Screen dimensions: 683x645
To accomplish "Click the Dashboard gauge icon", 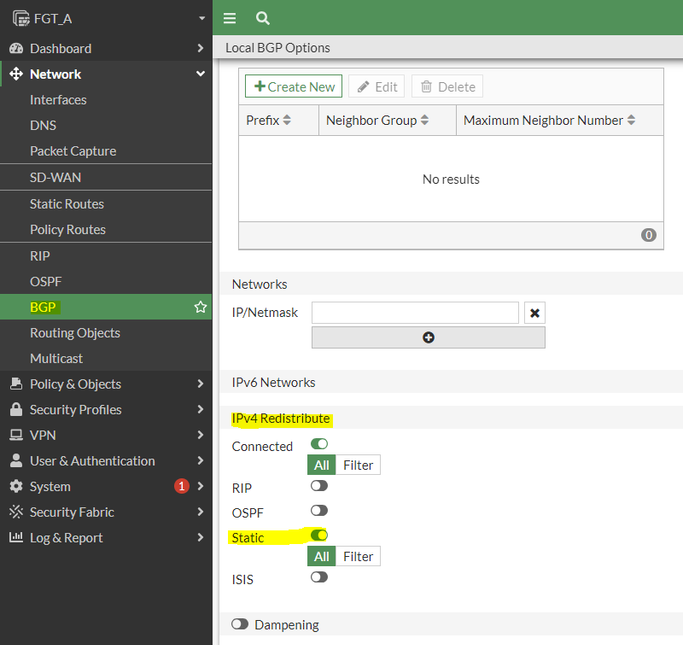I will 16,48.
